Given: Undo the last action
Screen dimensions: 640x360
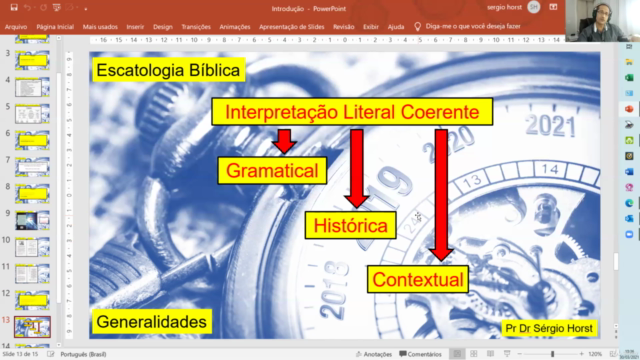Looking at the screenshot, I should [27, 7].
